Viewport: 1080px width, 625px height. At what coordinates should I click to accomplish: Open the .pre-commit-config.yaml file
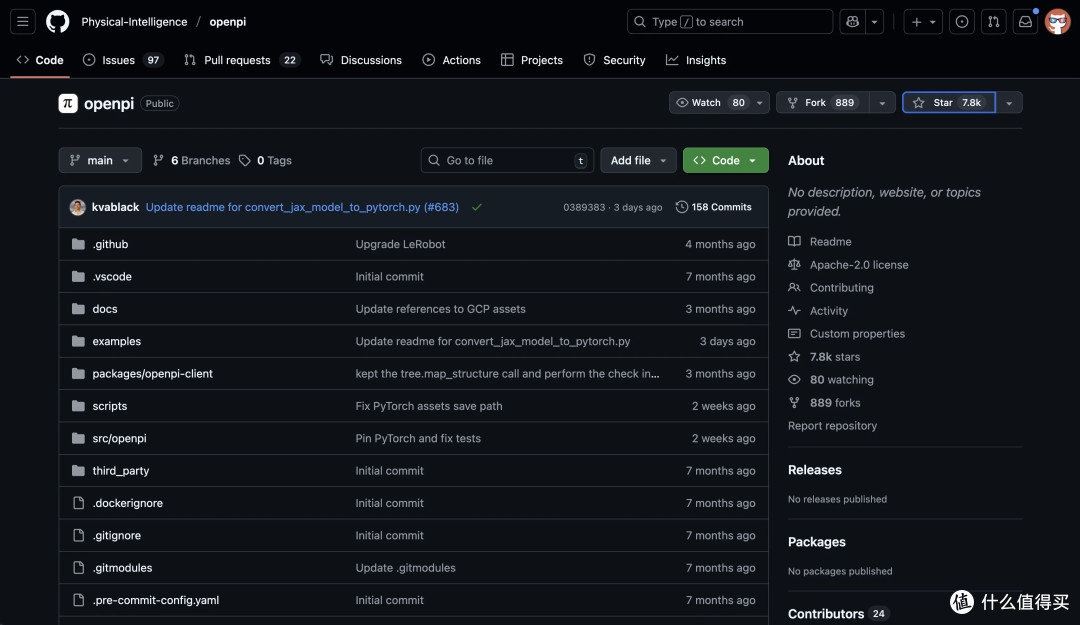[156, 600]
